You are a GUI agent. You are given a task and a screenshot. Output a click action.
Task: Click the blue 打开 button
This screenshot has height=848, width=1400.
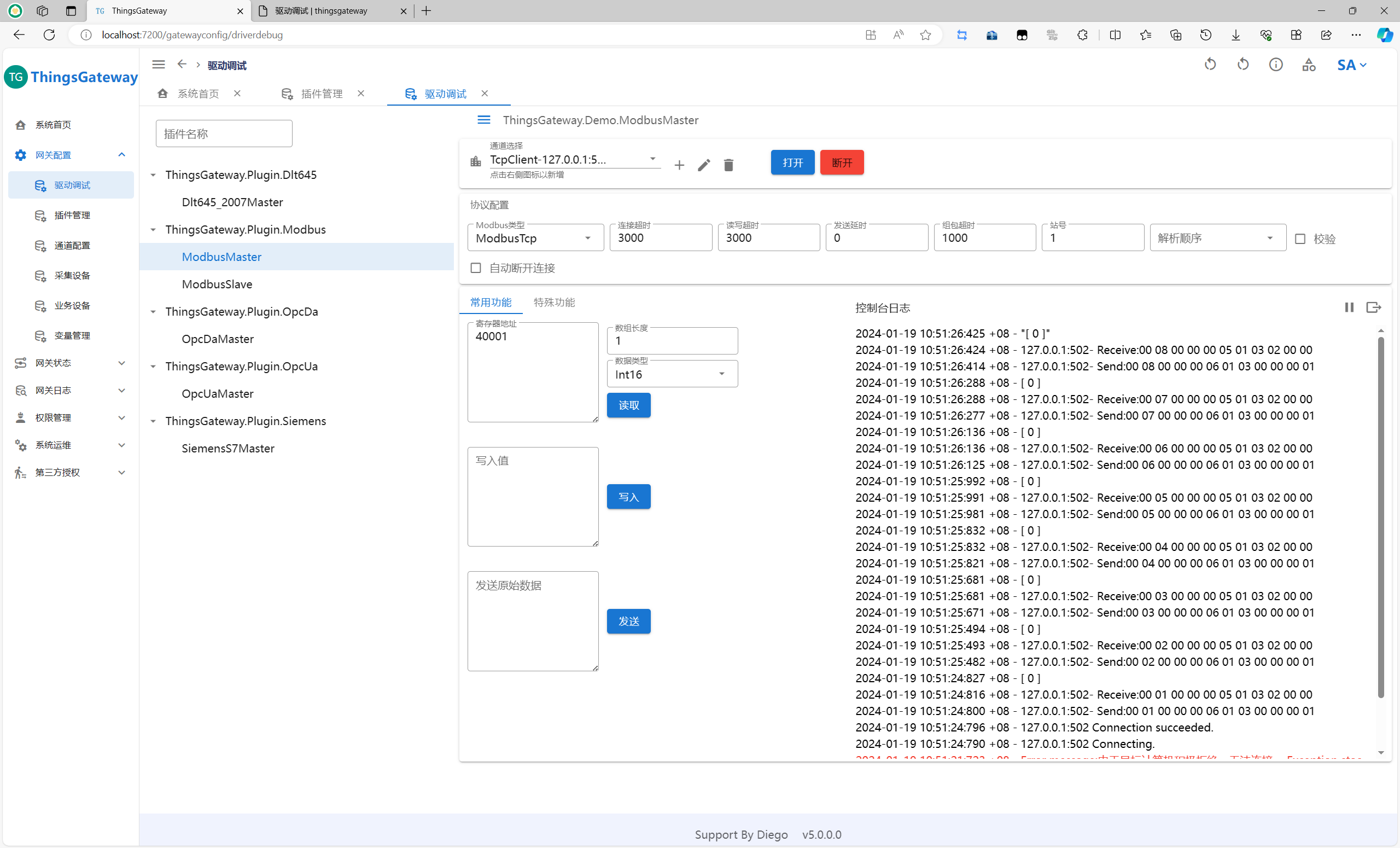coord(792,162)
